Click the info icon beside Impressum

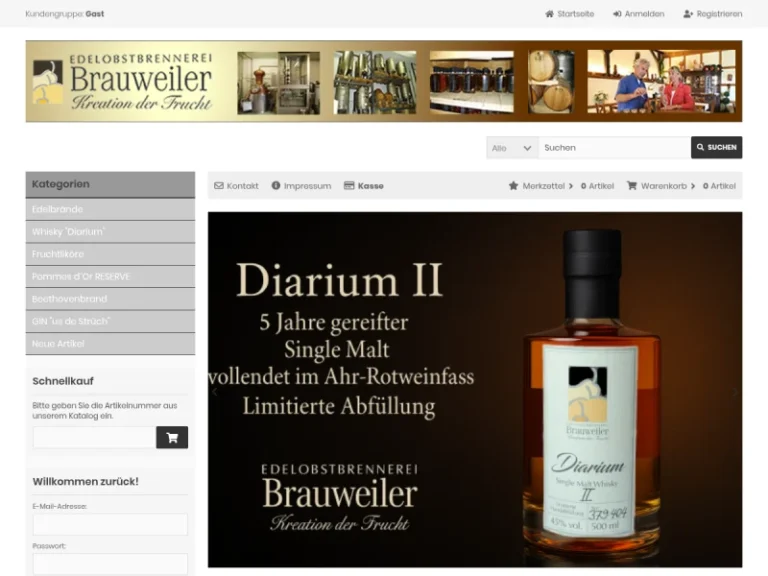click(x=276, y=186)
